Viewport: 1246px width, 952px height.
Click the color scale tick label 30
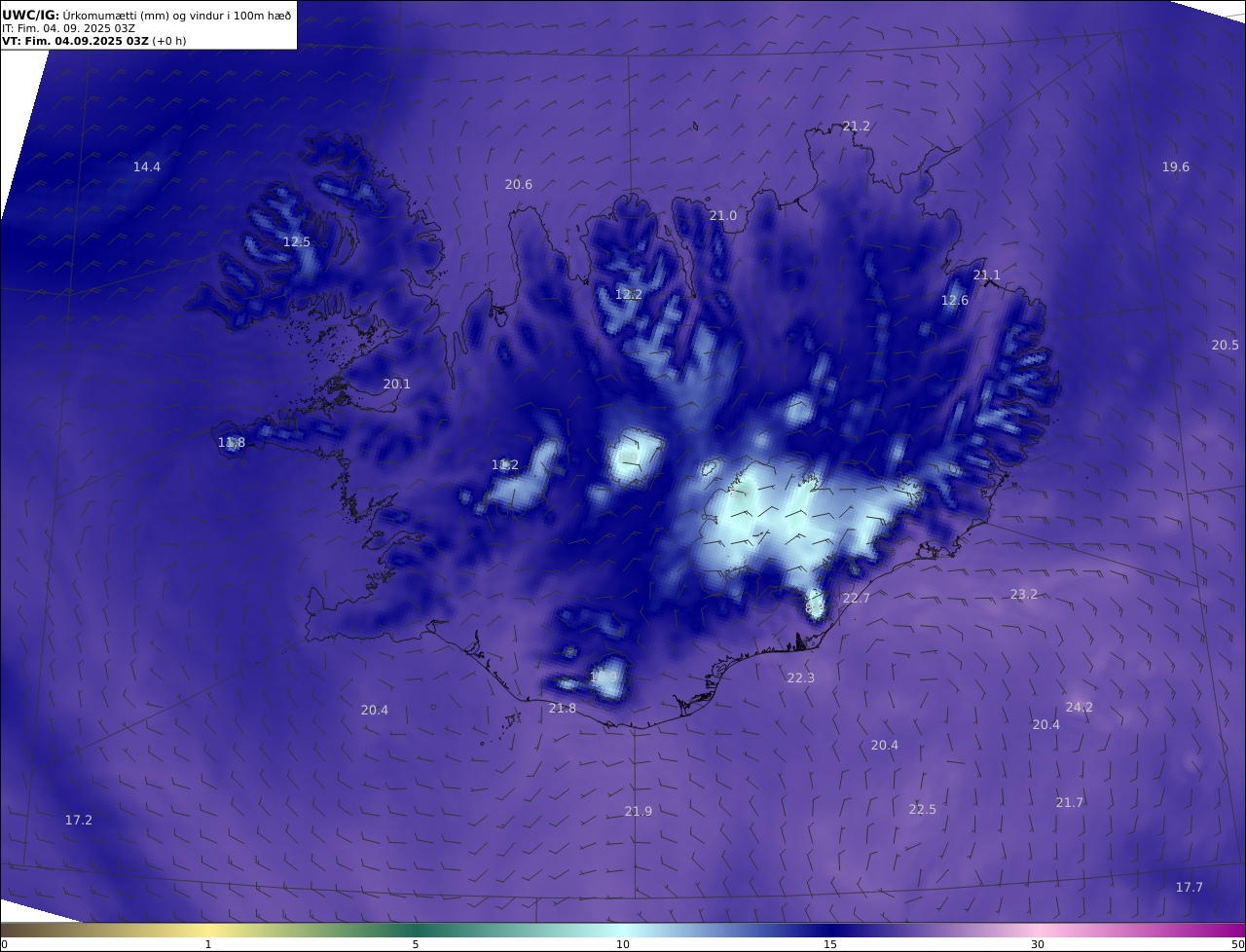(1038, 945)
